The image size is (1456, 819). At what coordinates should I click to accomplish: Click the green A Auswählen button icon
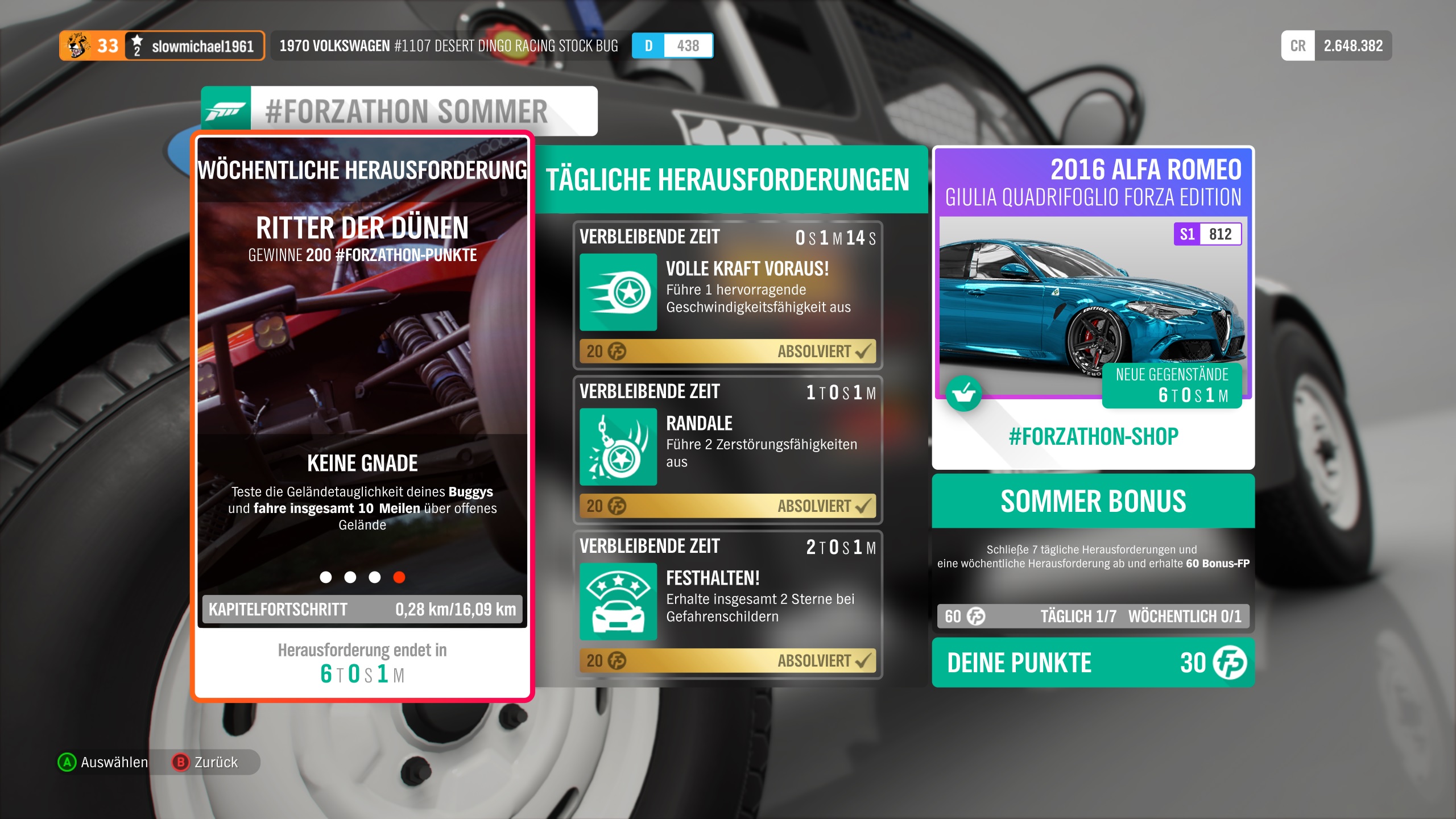(x=67, y=762)
